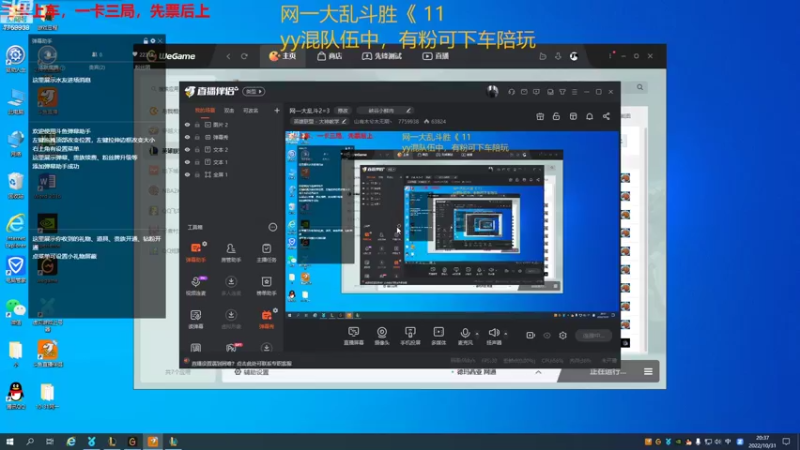Click the notification bell above the preview
The height and width of the screenshot is (450, 800).
pos(589,116)
